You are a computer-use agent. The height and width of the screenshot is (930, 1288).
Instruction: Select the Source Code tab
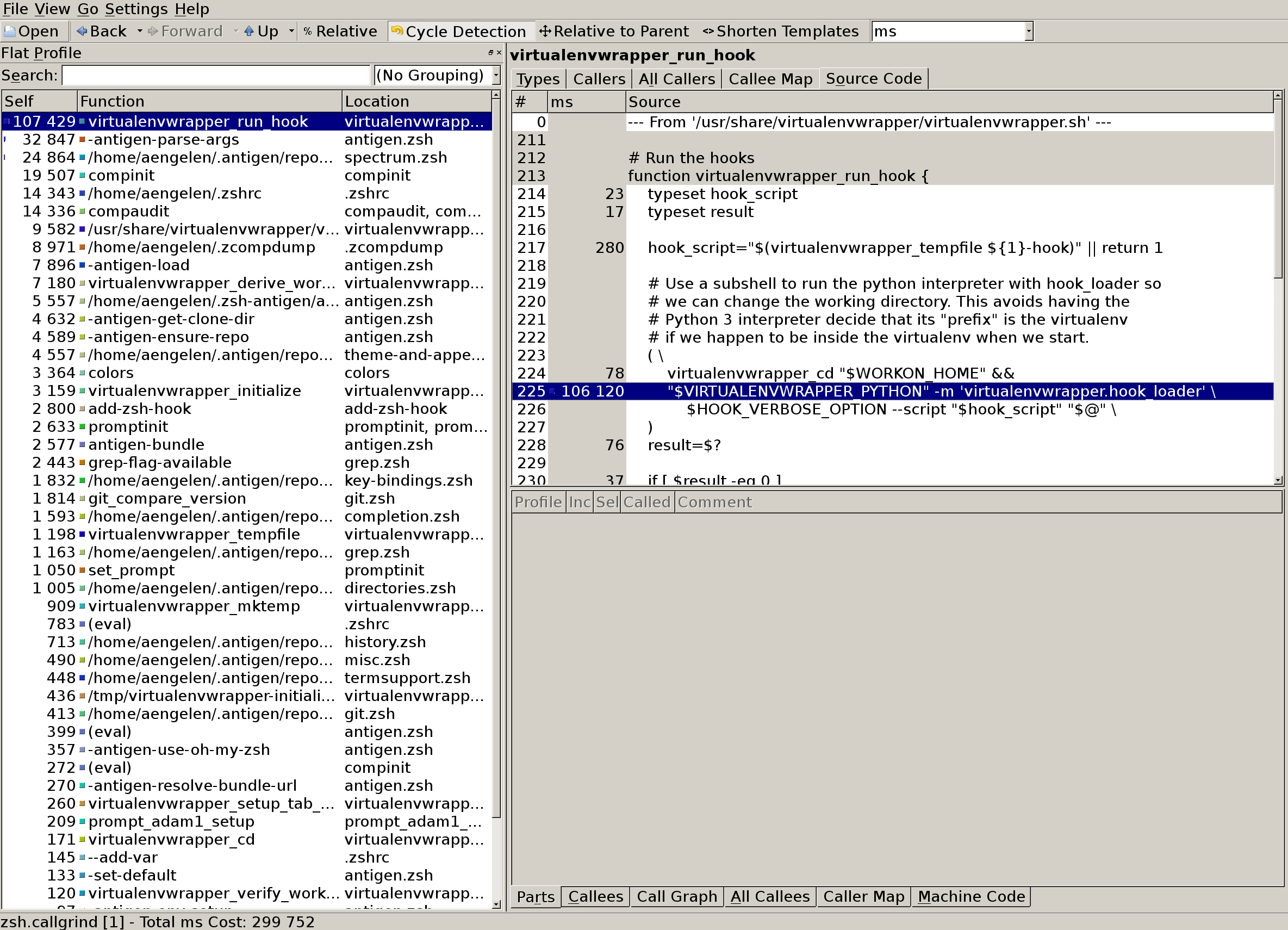[x=873, y=79]
